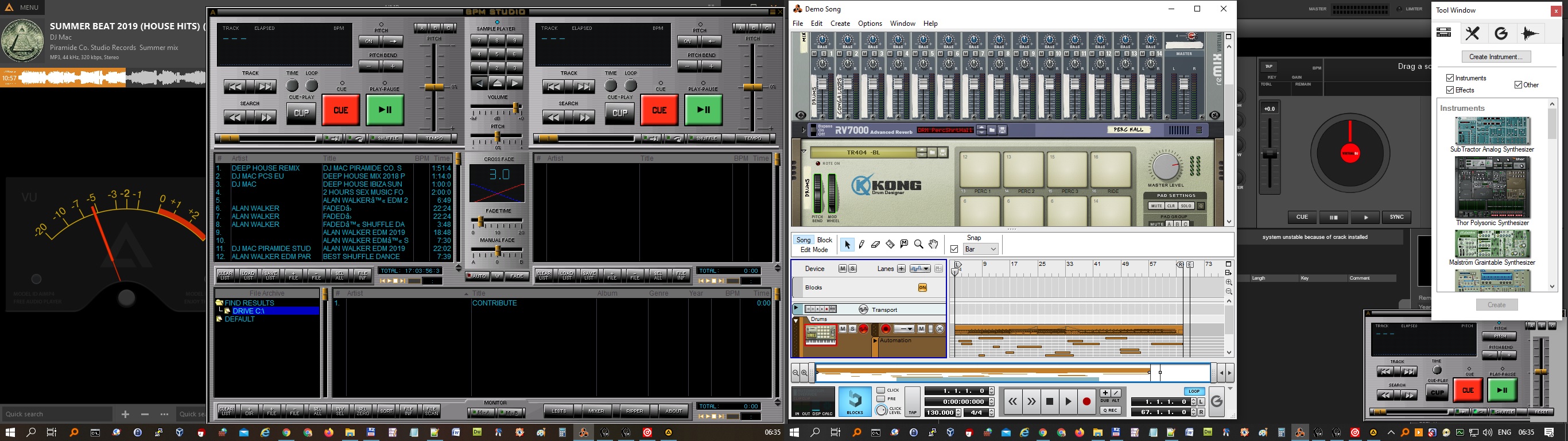Screen dimensions: 1568x441
Task: Open the Help menu in Reason
Action: point(931,24)
